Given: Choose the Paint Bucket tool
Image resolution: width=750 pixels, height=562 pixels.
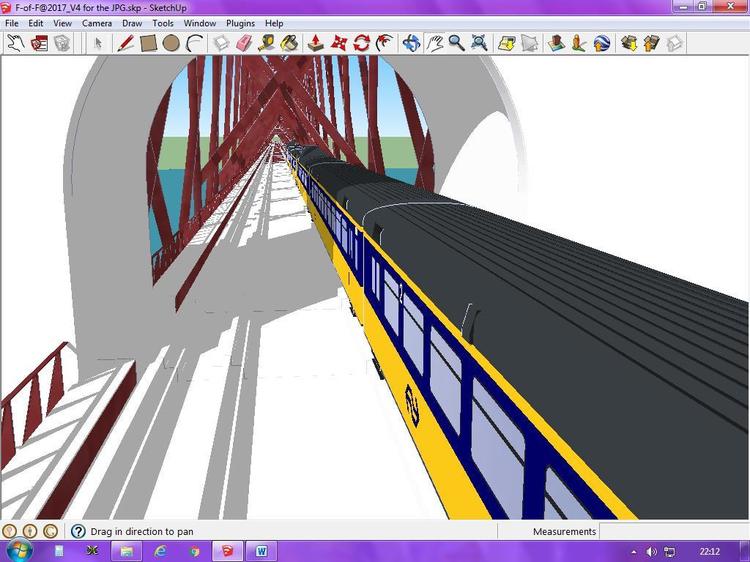Looking at the screenshot, I should [290, 43].
